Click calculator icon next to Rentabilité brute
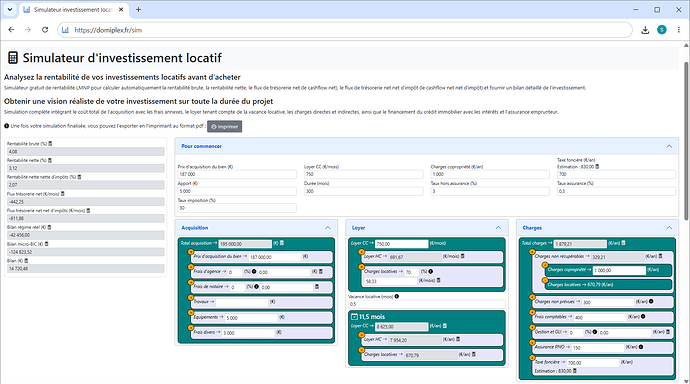The height and width of the screenshot is (384, 690). [x=50, y=143]
